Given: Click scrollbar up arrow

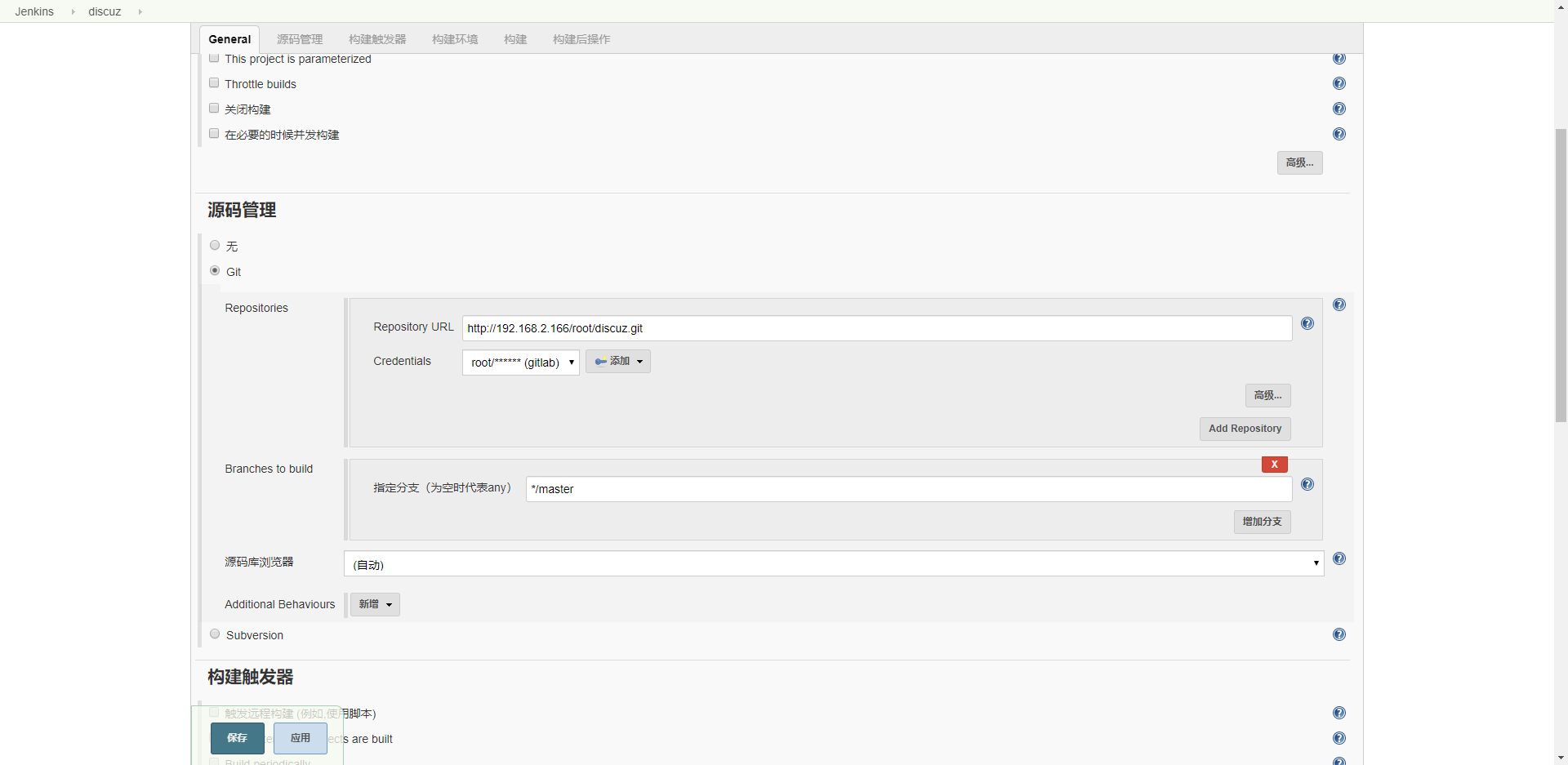Looking at the screenshot, I should (1561, 6).
